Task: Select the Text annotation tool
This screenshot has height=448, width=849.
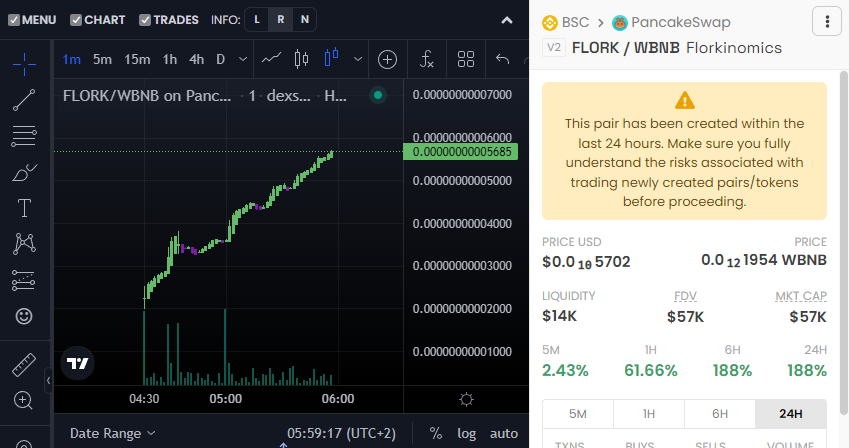Action: [24, 208]
